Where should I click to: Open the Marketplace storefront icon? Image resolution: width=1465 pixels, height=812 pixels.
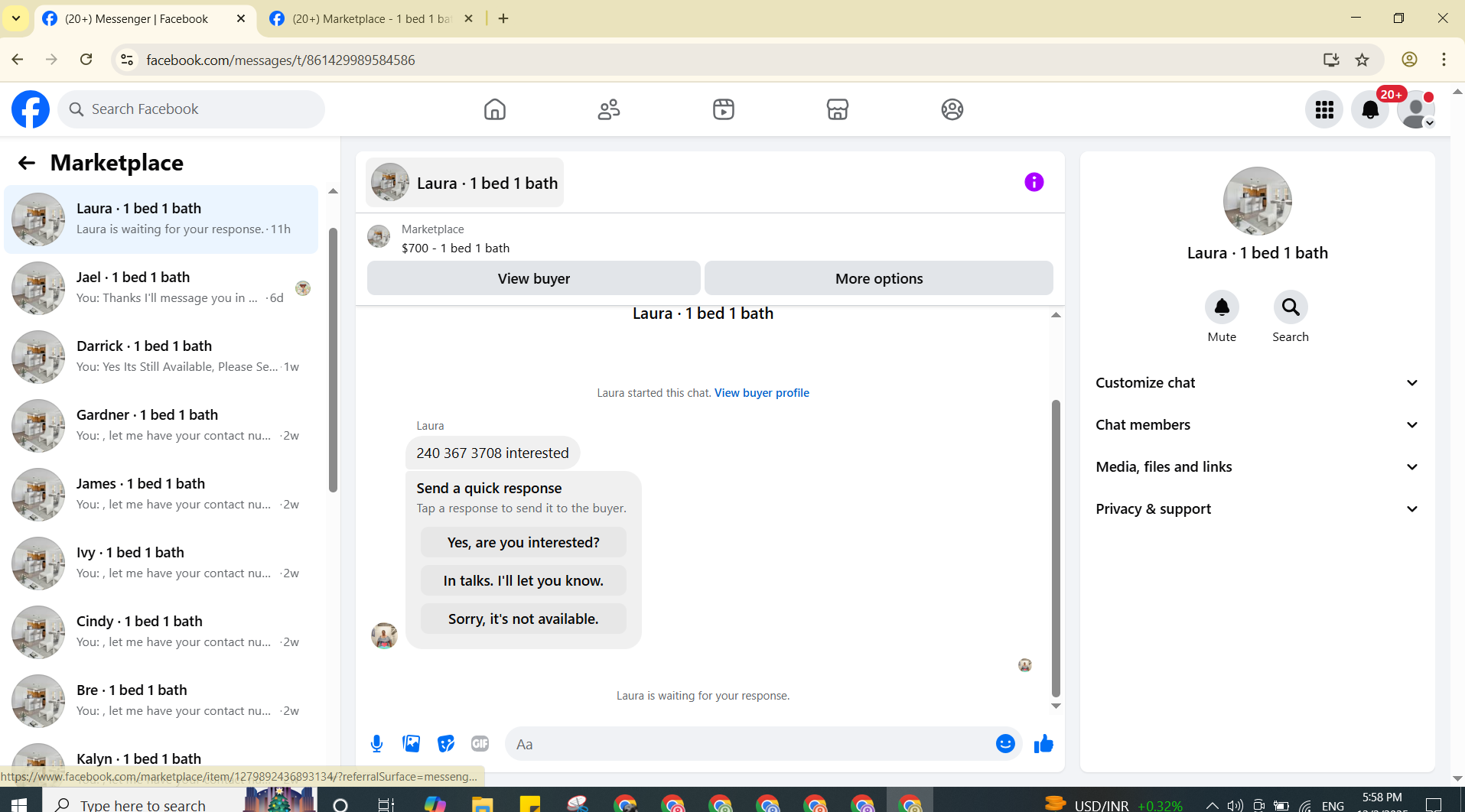(838, 109)
